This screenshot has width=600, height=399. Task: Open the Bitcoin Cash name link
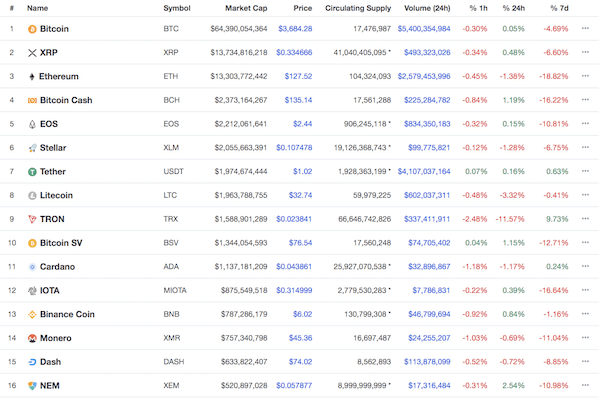point(66,100)
